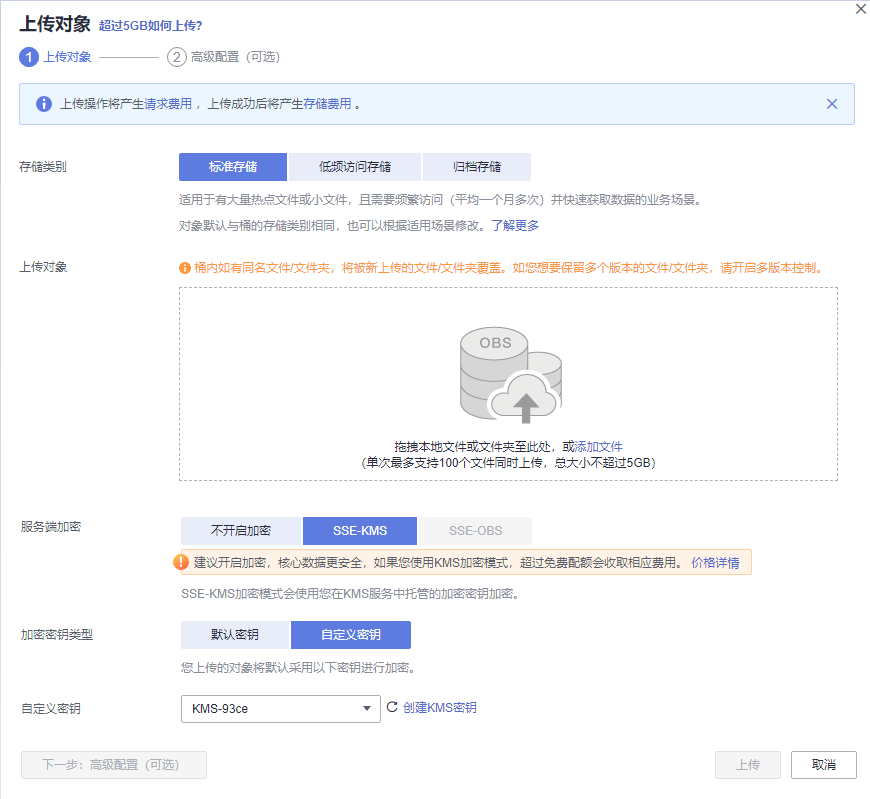This screenshot has height=799, width=870.
Task: Click the 上传 button
Action: coord(747,765)
